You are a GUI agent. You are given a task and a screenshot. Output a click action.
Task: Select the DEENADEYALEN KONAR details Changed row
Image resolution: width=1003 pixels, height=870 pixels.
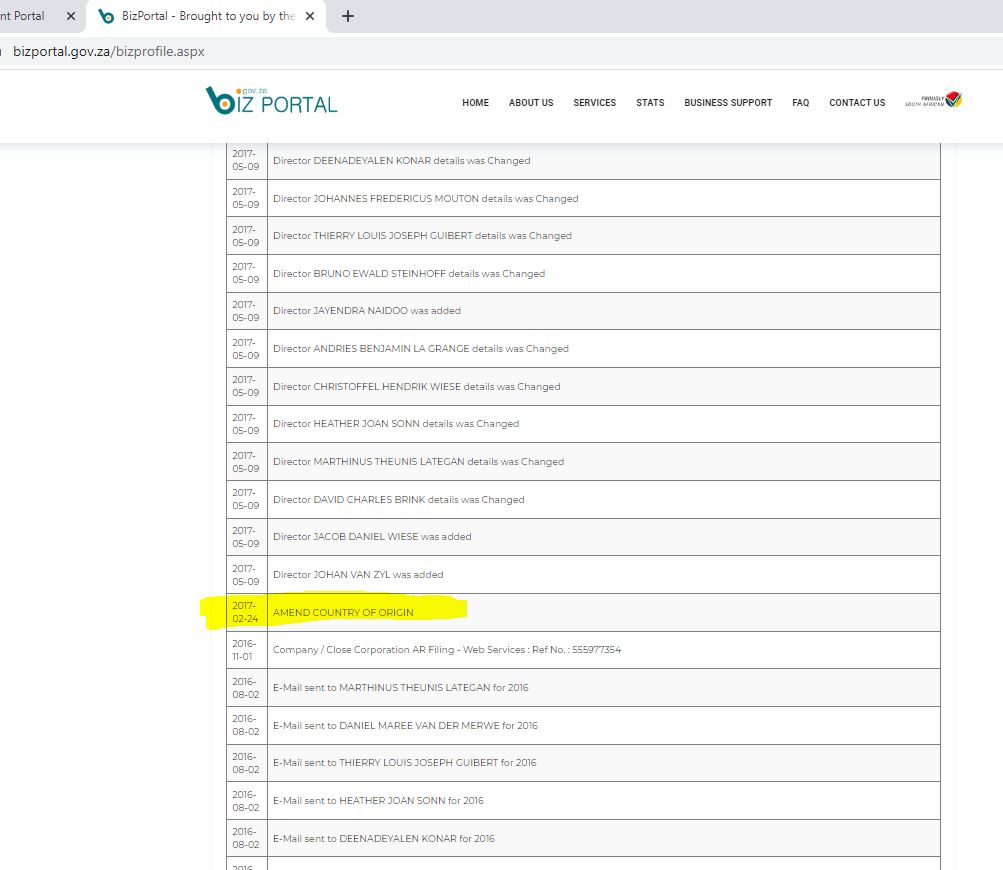(x=583, y=161)
